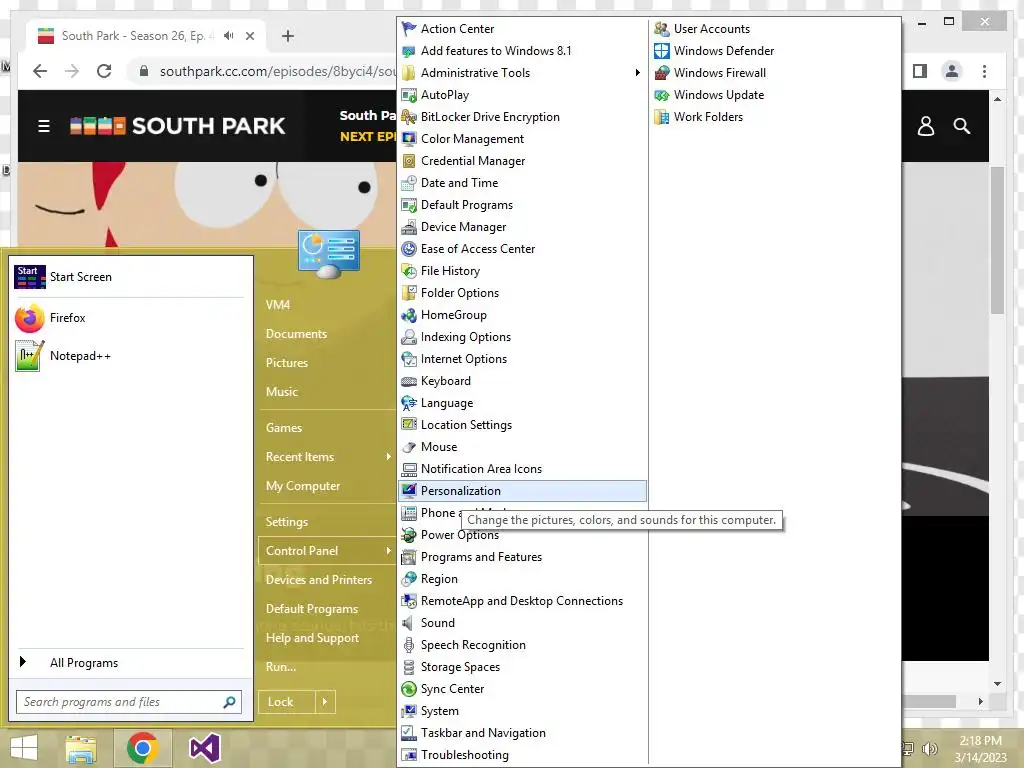Mute the South Park browser tab audio

229,35
